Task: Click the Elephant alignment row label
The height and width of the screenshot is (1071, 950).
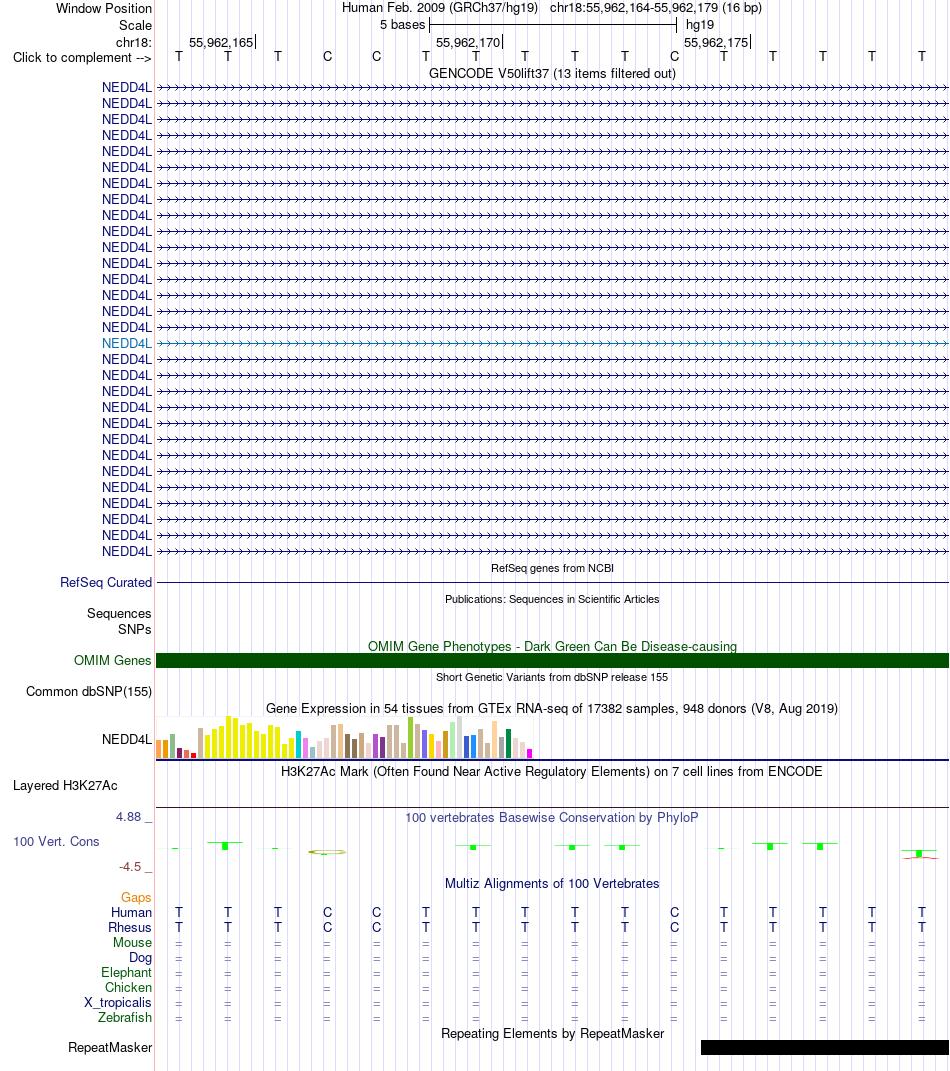Action: [x=126, y=973]
